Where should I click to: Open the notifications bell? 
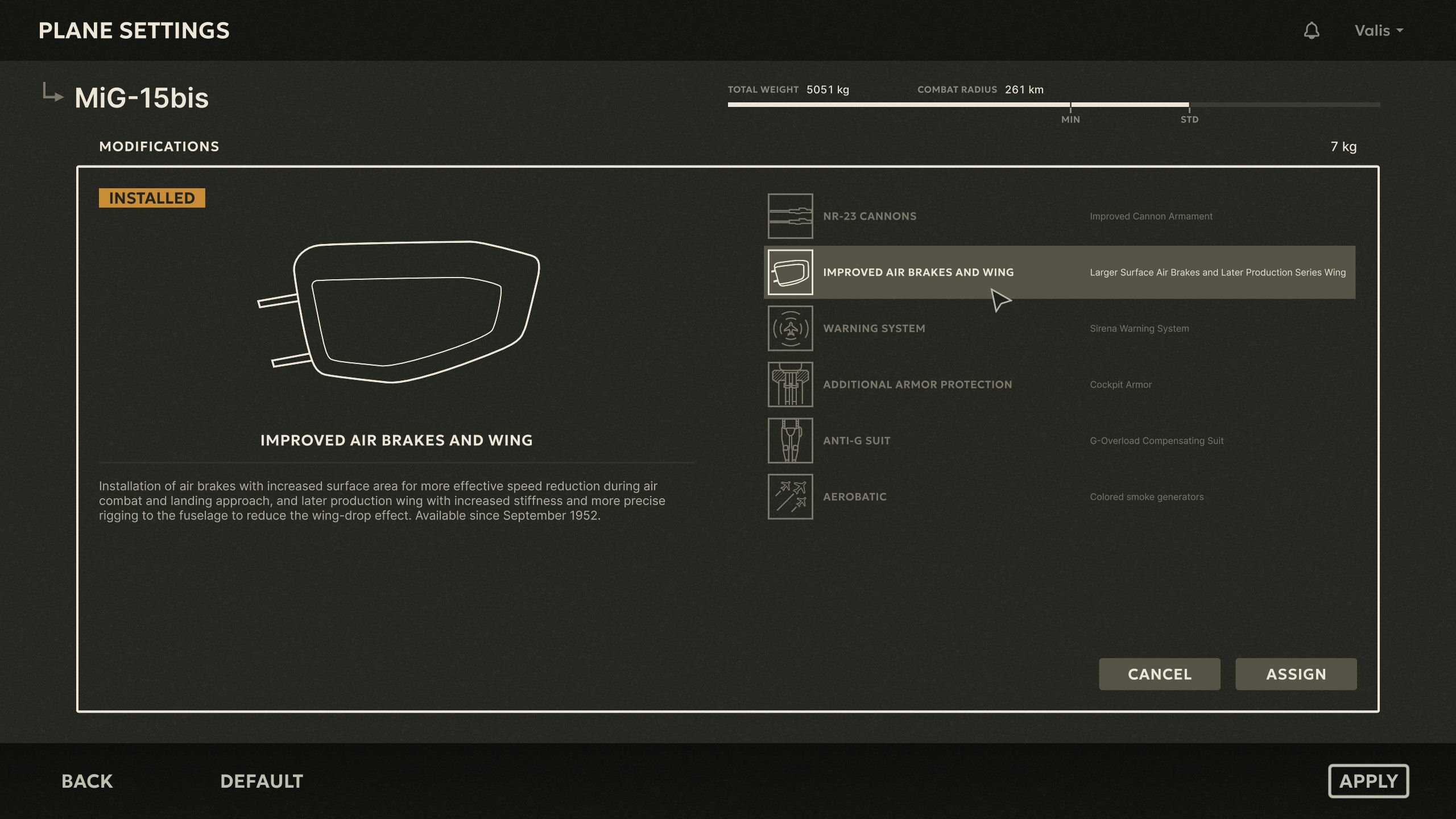pos(1312,31)
